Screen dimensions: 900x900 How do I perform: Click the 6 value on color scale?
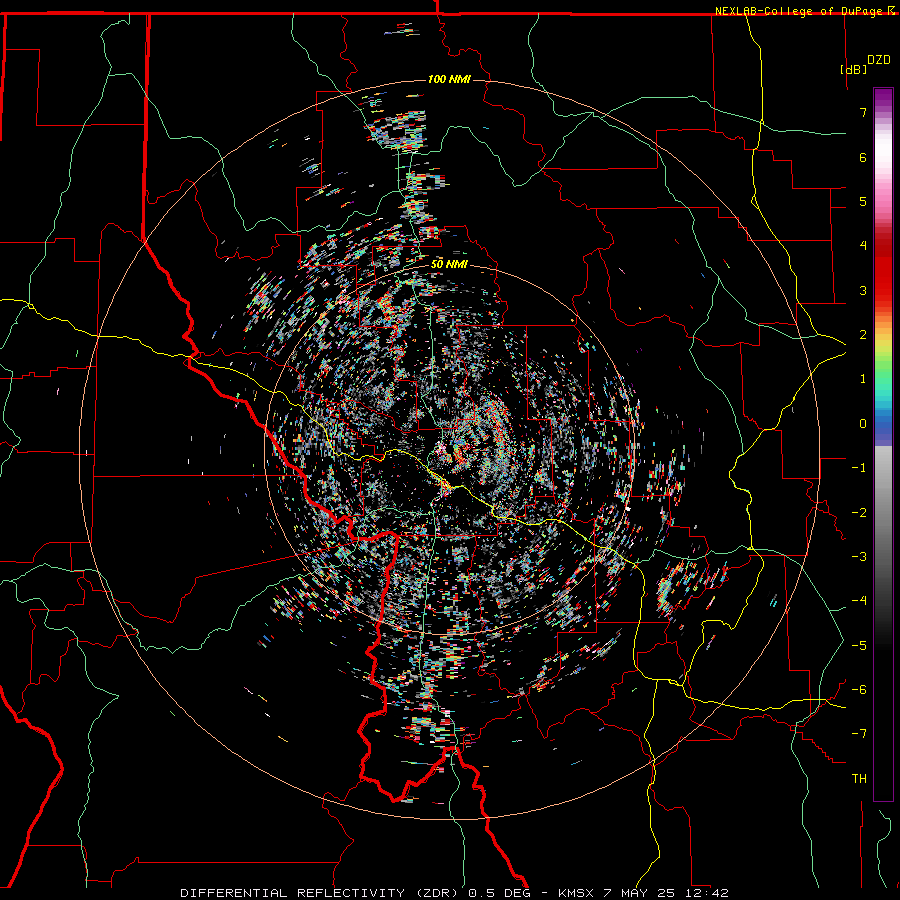click(863, 157)
